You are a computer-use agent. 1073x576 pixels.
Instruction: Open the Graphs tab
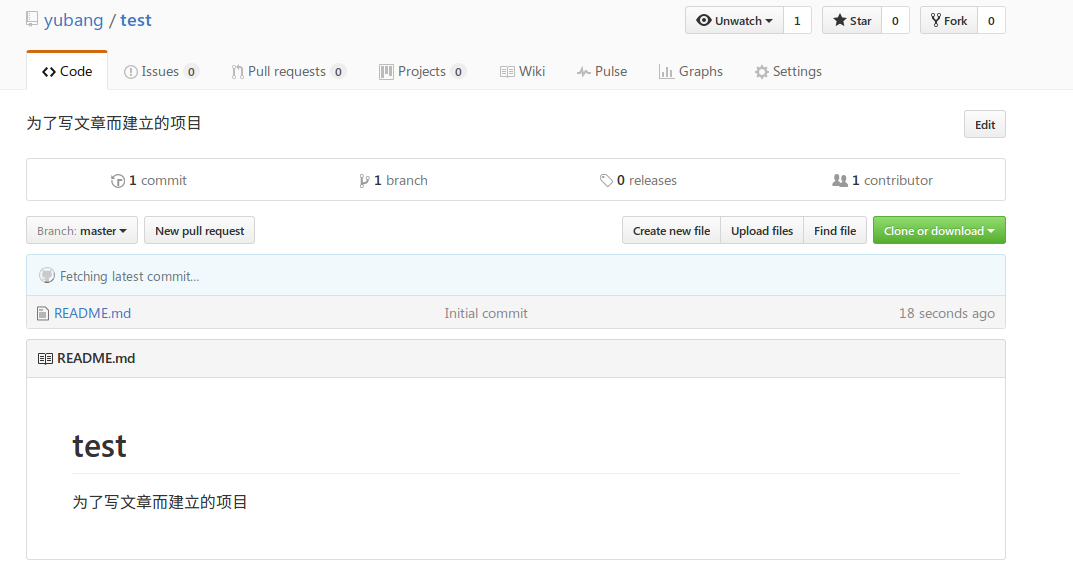(x=690, y=71)
